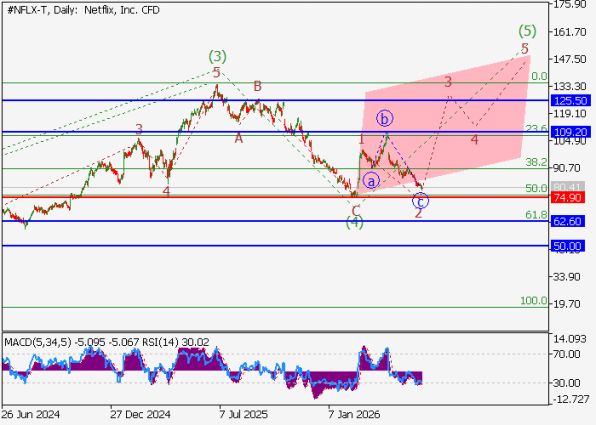Click the 161.70 price axis value
596x425 pixels.
pyautogui.click(x=570, y=32)
